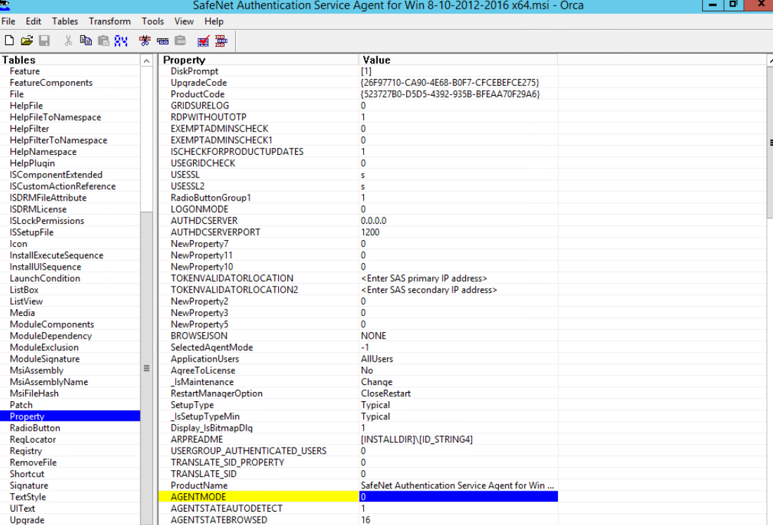This screenshot has height=530, width=773.
Task: Click the Tables list header
Action: coord(70,60)
